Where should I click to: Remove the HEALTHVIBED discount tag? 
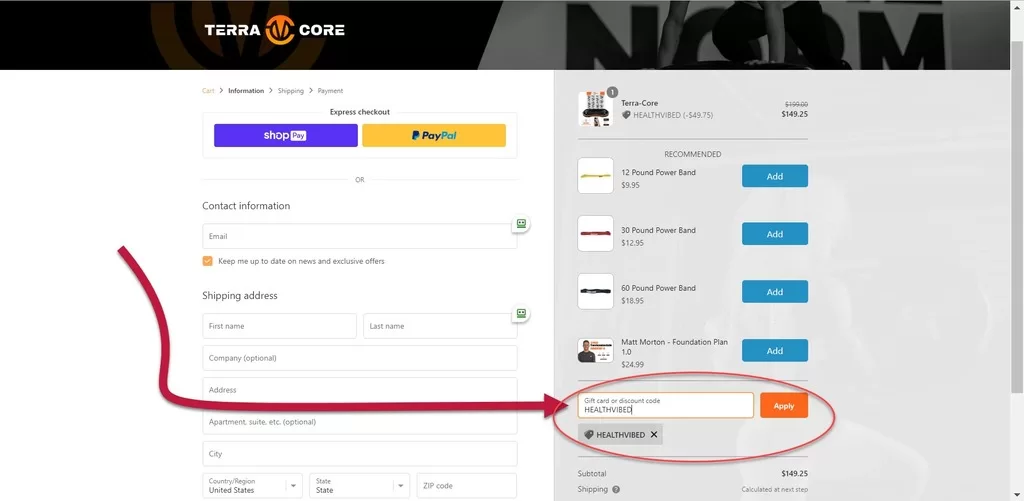(654, 435)
